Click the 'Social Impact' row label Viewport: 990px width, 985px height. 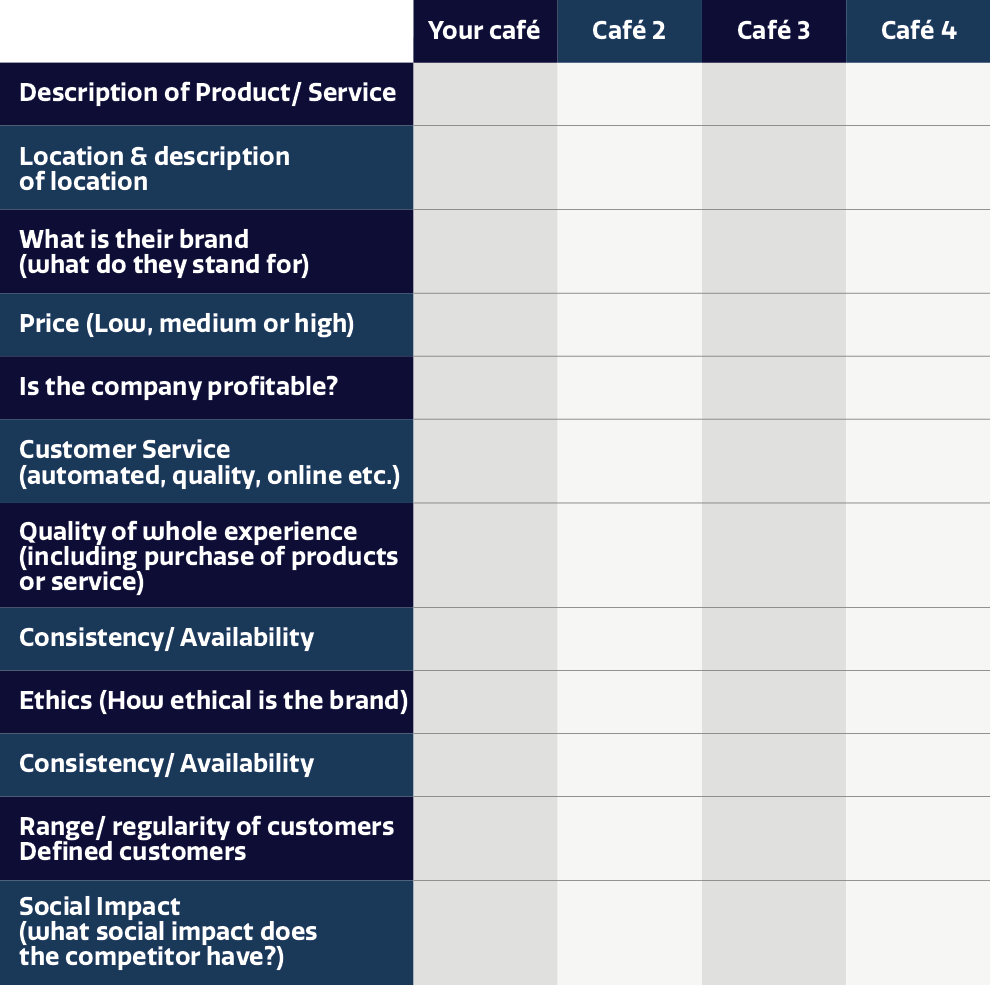(206, 933)
